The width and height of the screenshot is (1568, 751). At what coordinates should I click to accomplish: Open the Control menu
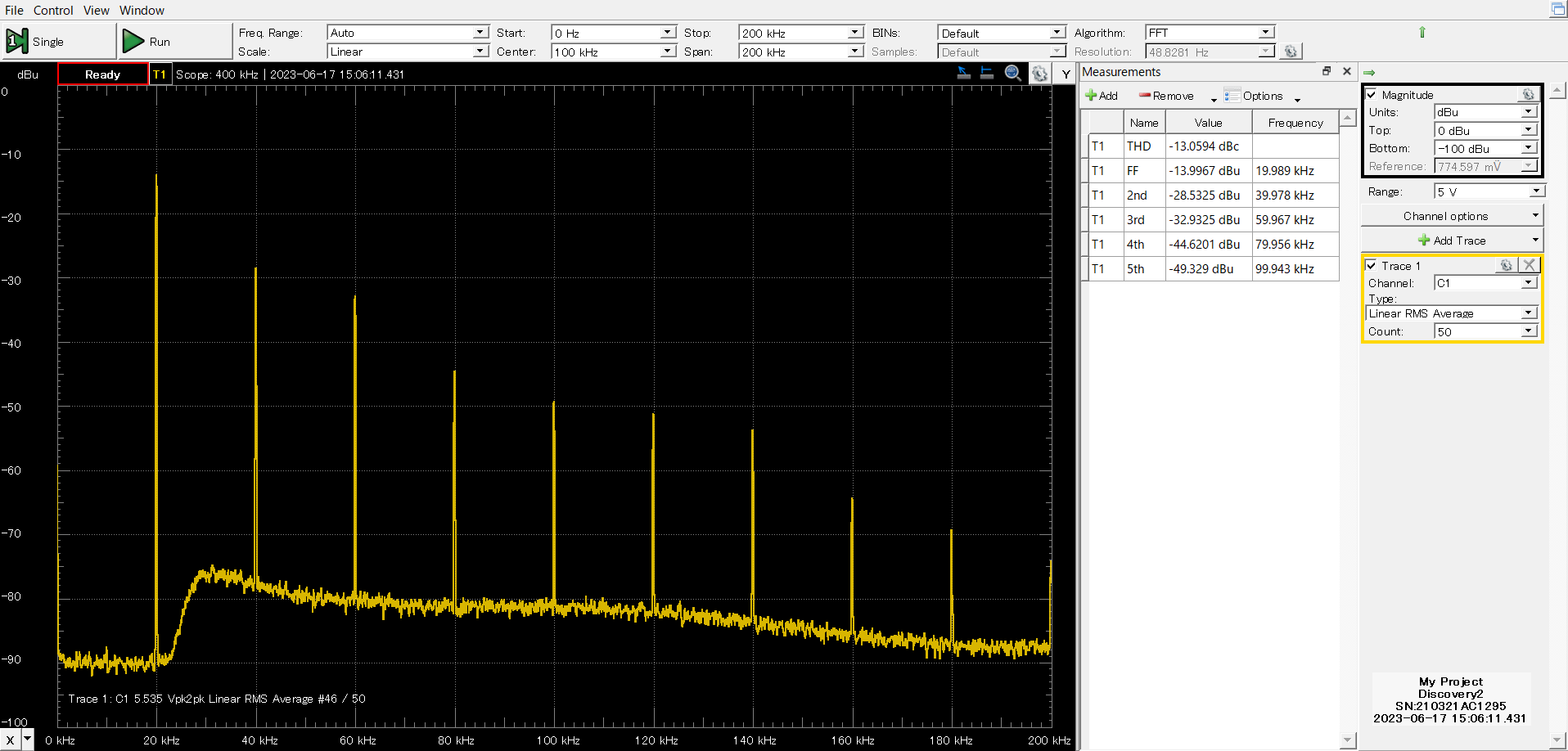pyautogui.click(x=53, y=10)
